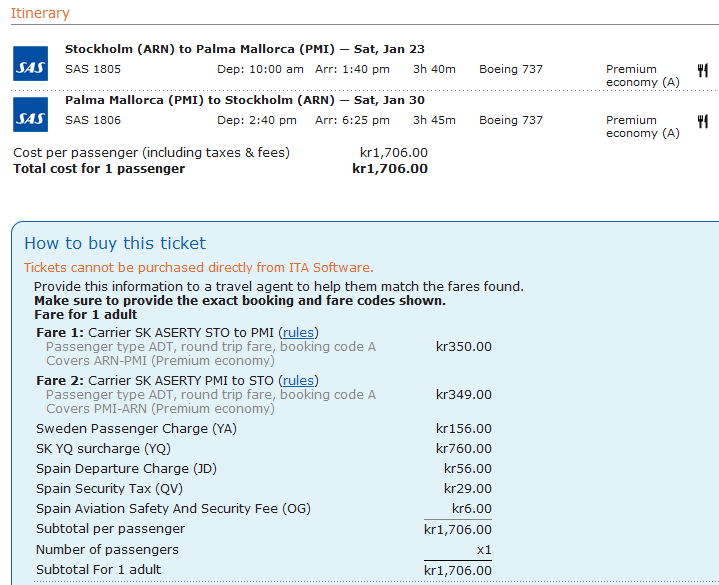Click the outbound flight's Premium economy (A) label
Screen dimensions: 719x585
point(643,76)
